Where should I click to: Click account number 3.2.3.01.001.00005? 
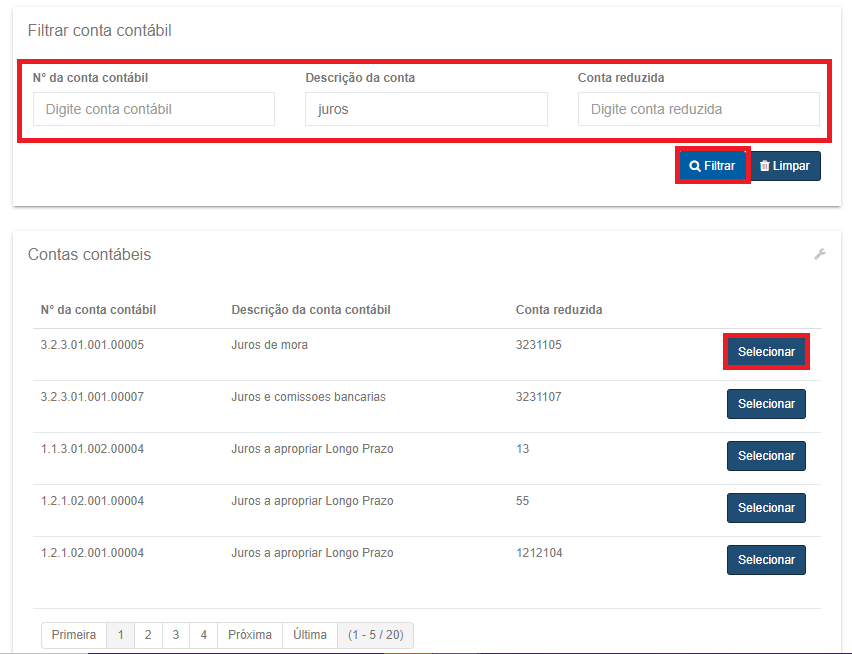(x=92, y=345)
